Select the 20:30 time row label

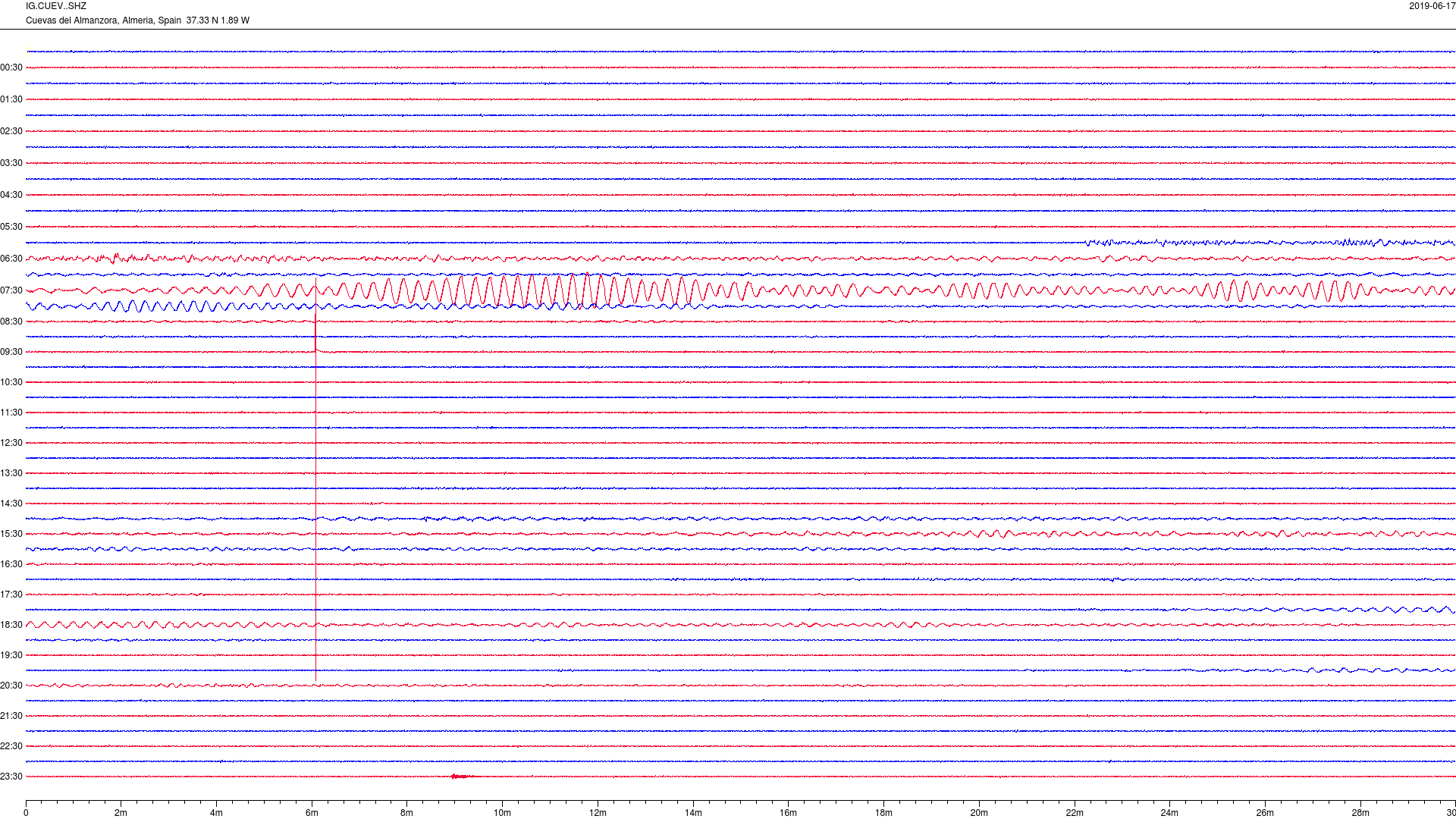11,686
